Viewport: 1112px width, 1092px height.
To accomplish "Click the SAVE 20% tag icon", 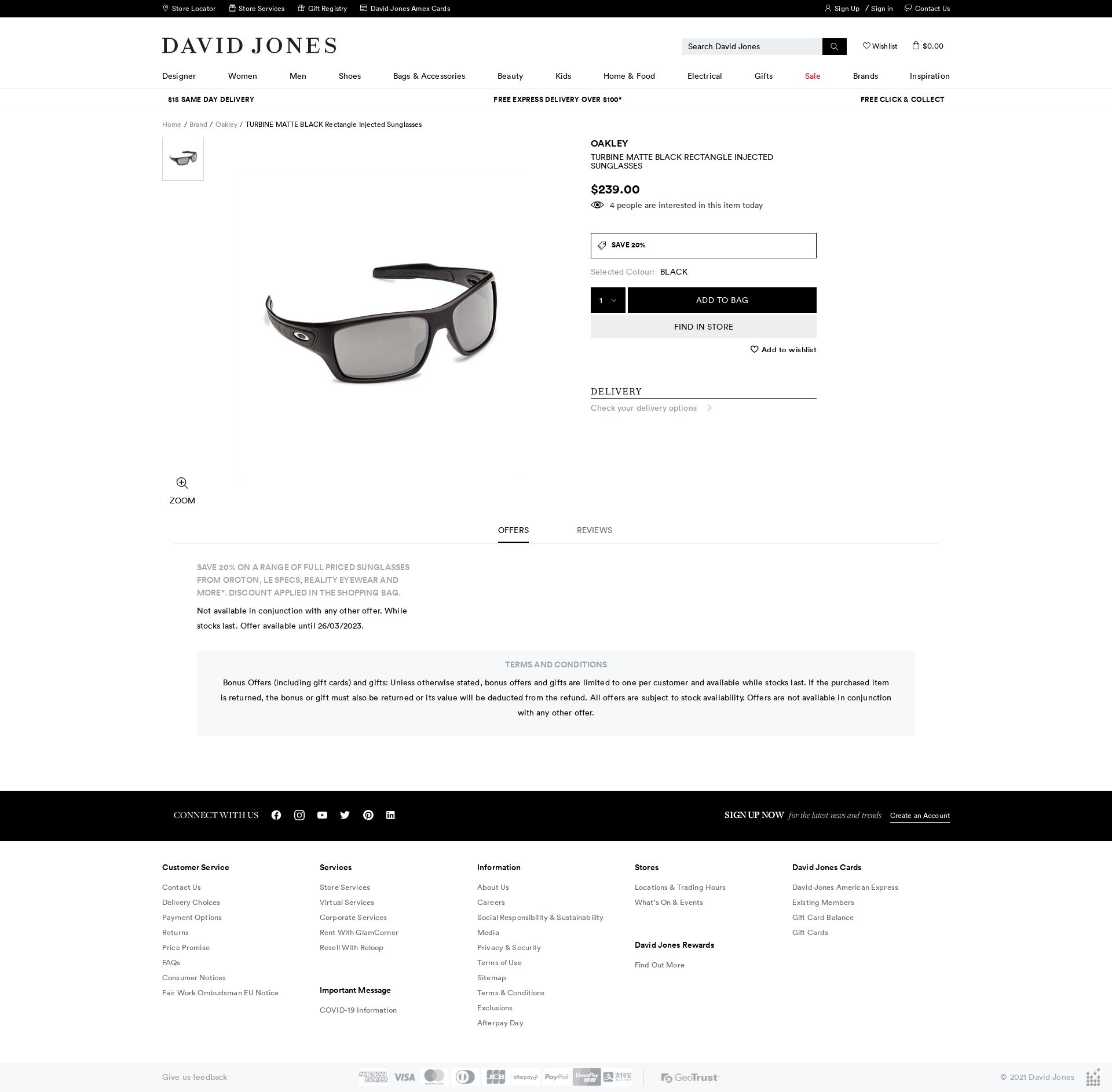I will point(602,246).
